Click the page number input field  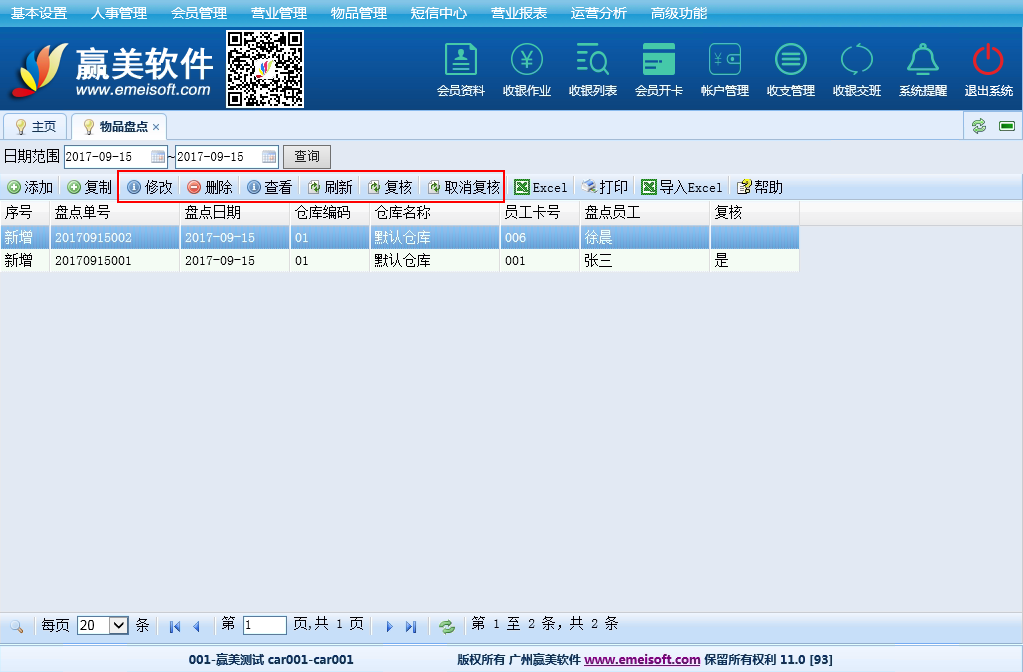click(264, 626)
